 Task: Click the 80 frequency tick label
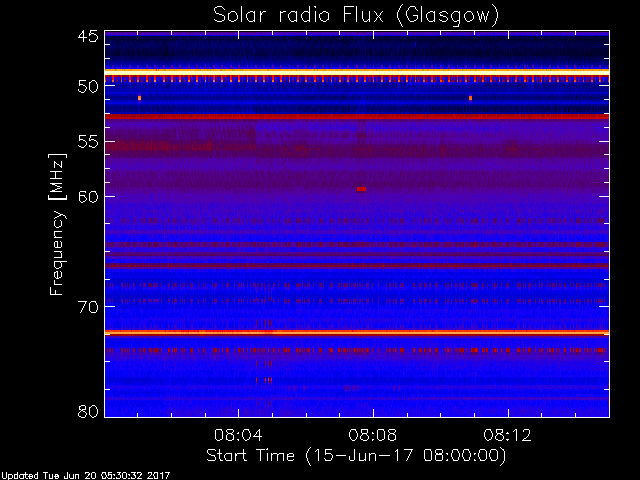[x=88, y=411]
